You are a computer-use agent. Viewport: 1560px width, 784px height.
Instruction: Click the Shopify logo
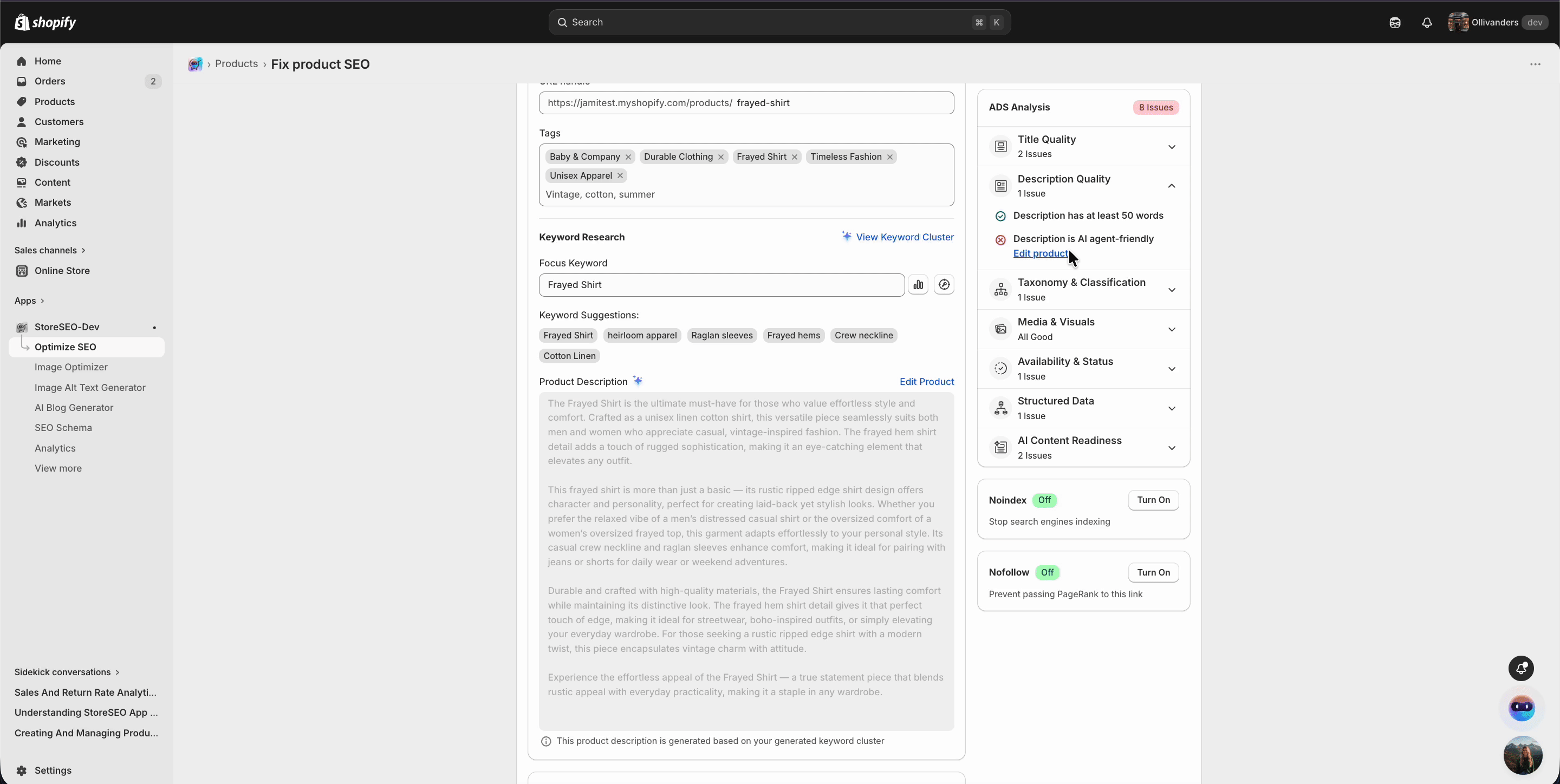45,22
